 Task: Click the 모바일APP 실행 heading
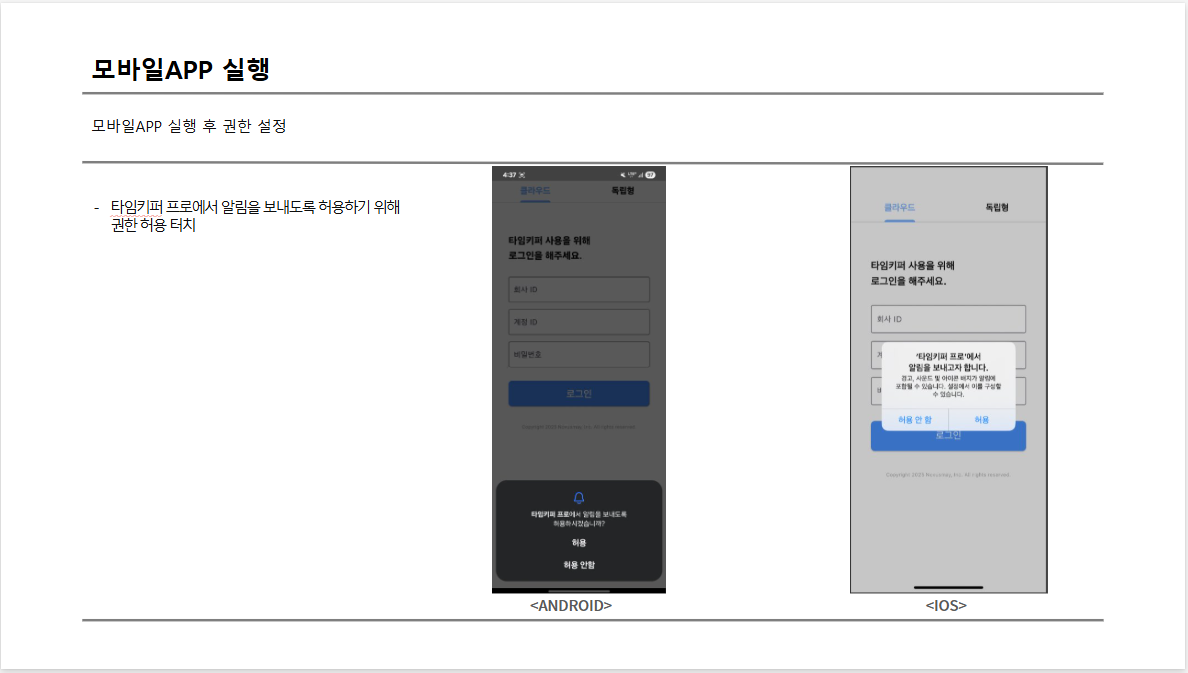[180, 69]
